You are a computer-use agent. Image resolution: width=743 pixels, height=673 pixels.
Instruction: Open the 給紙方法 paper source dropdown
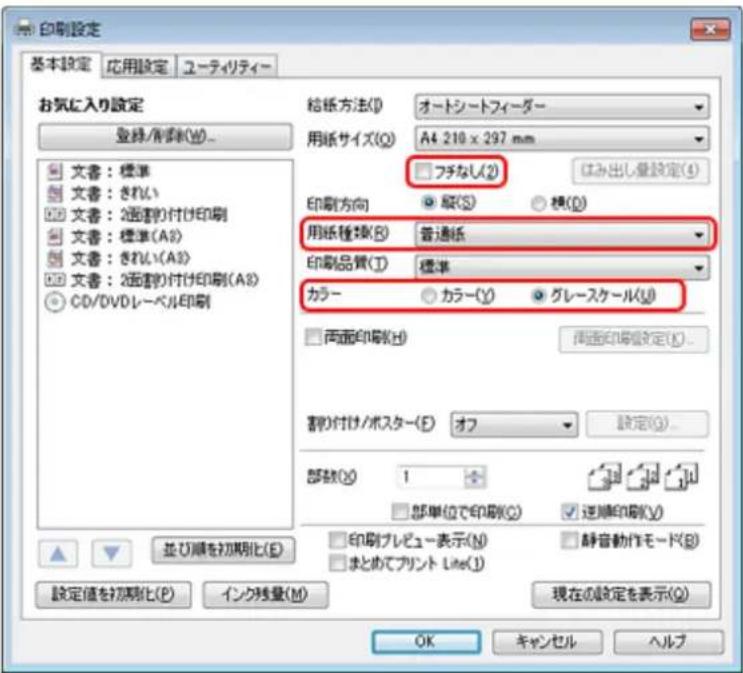(562, 107)
